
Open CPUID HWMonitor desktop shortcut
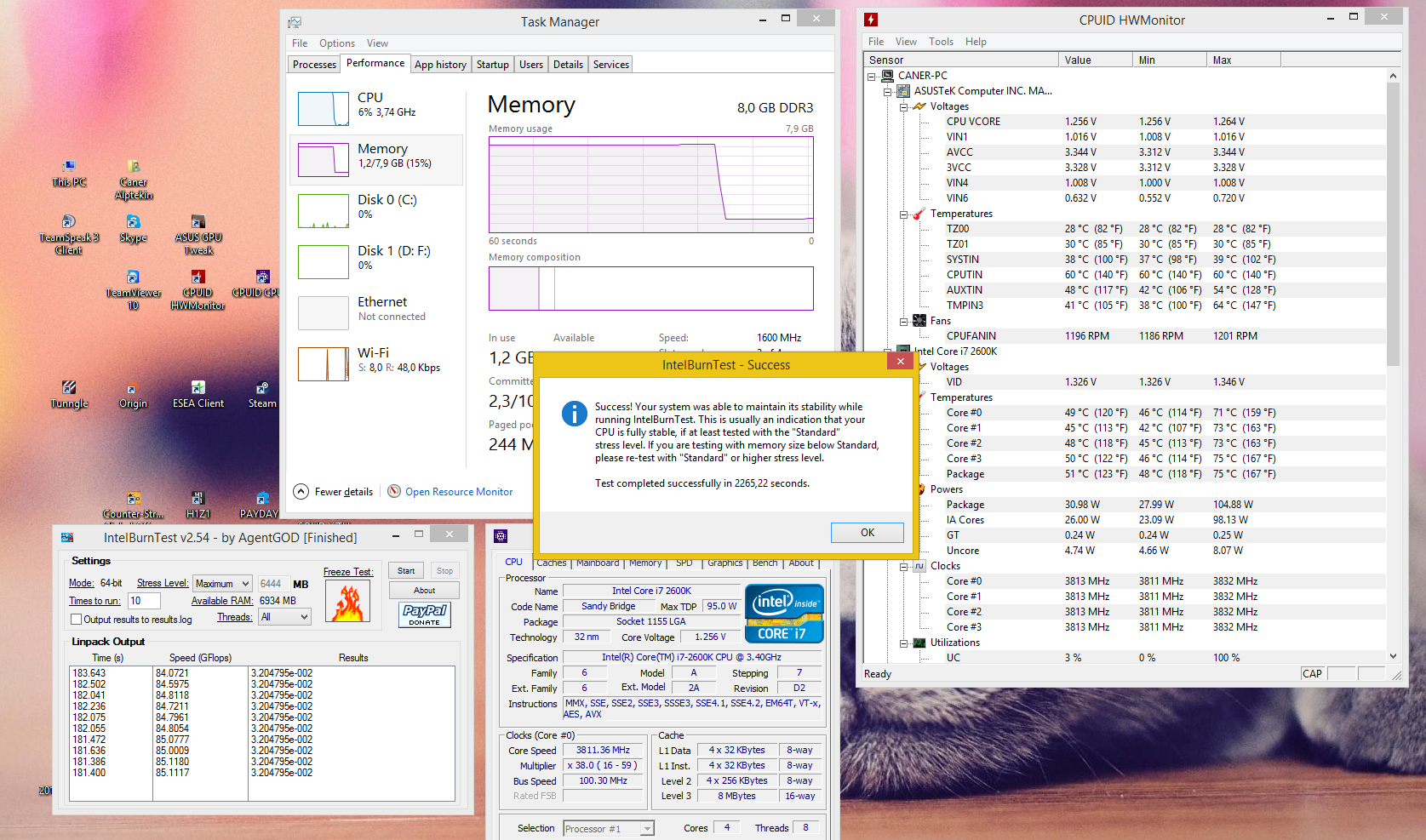point(198,290)
